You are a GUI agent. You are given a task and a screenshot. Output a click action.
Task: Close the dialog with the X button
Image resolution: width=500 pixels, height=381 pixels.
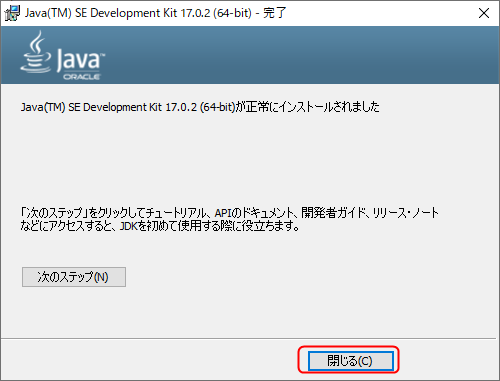tap(484, 13)
